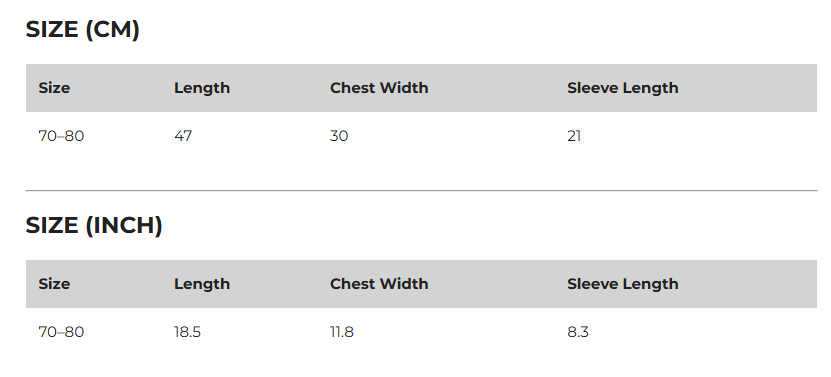Select the 70–80 size cell in CM table
Image resolution: width=831 pixels, height=377 pixels.
coord(61,136)
